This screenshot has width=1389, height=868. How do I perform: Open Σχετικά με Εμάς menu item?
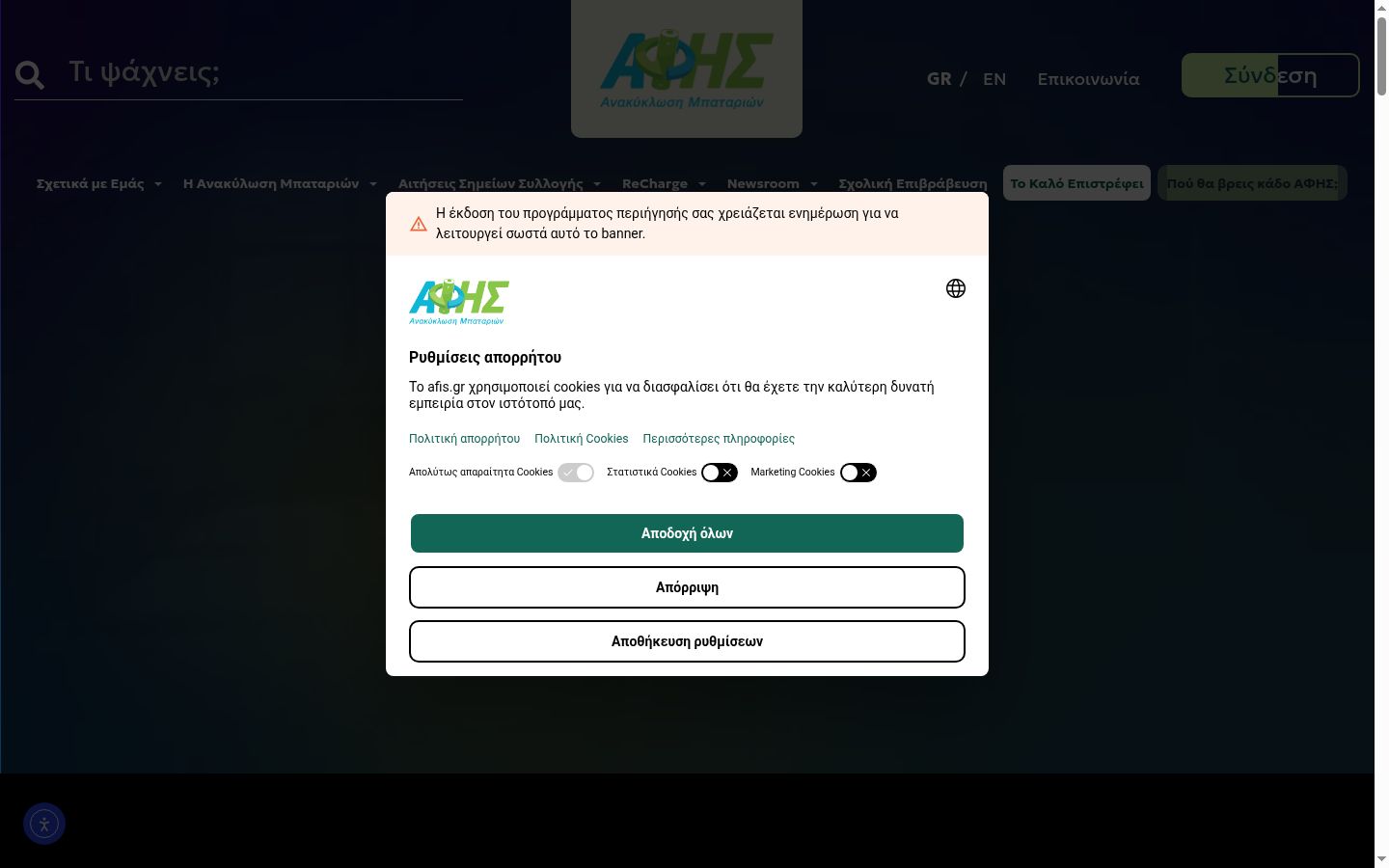coord(91,183)
